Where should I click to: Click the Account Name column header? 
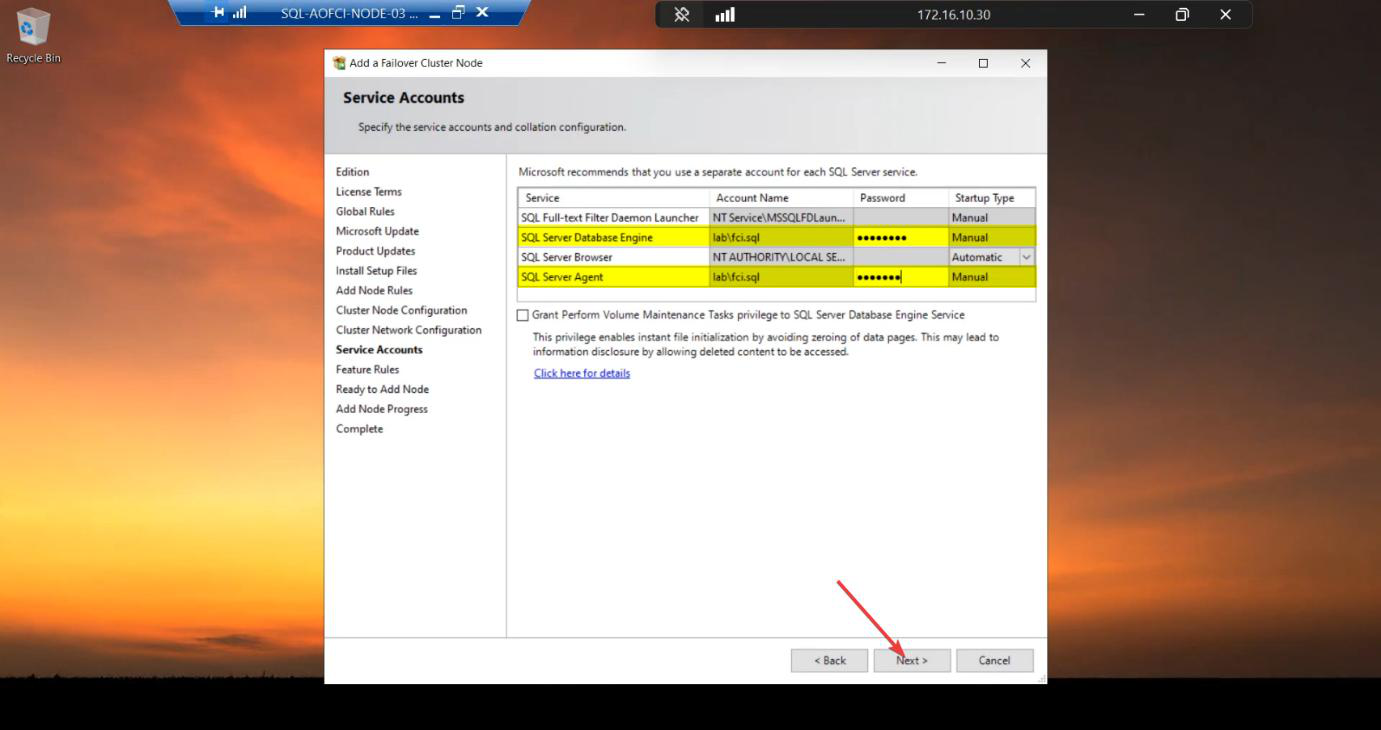tap(781, 198)
